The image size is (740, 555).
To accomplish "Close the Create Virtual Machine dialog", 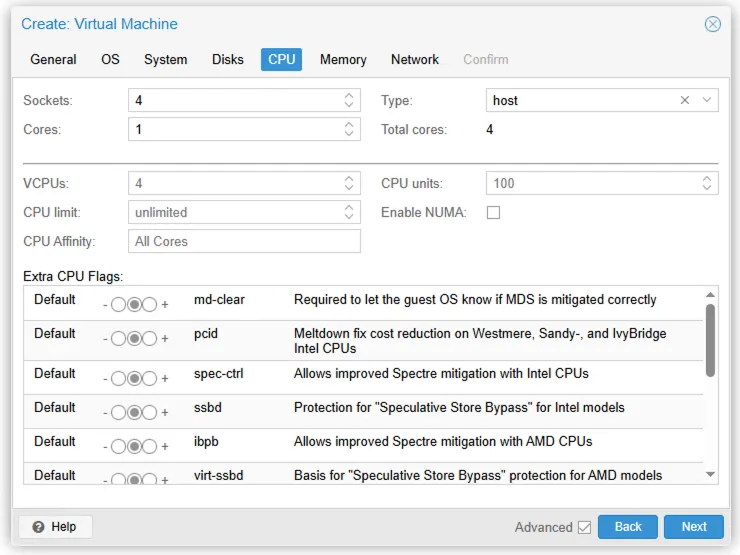I will [712, 24].
